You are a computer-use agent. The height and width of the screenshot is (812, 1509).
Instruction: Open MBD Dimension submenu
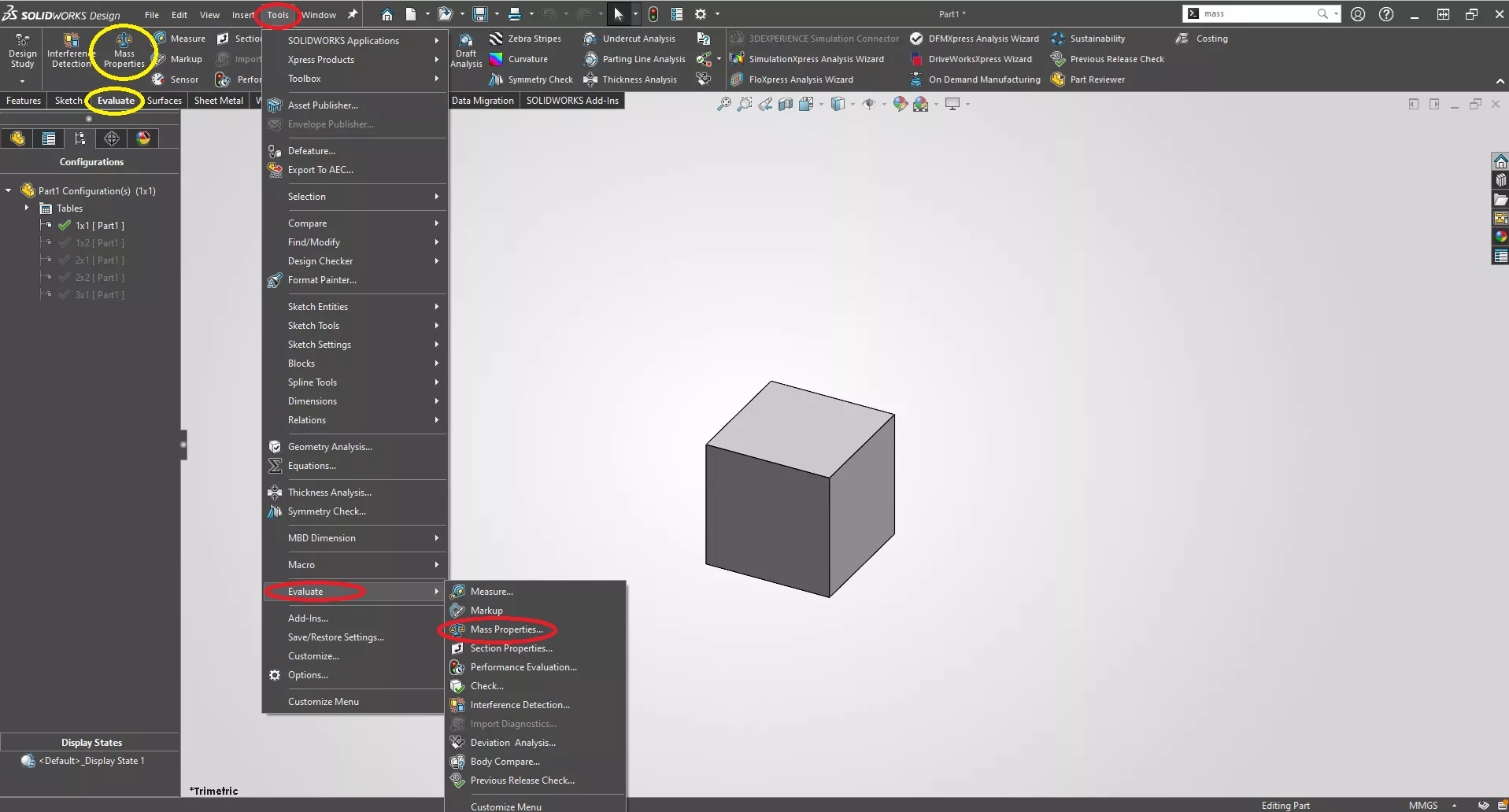[x=355, y=538]
